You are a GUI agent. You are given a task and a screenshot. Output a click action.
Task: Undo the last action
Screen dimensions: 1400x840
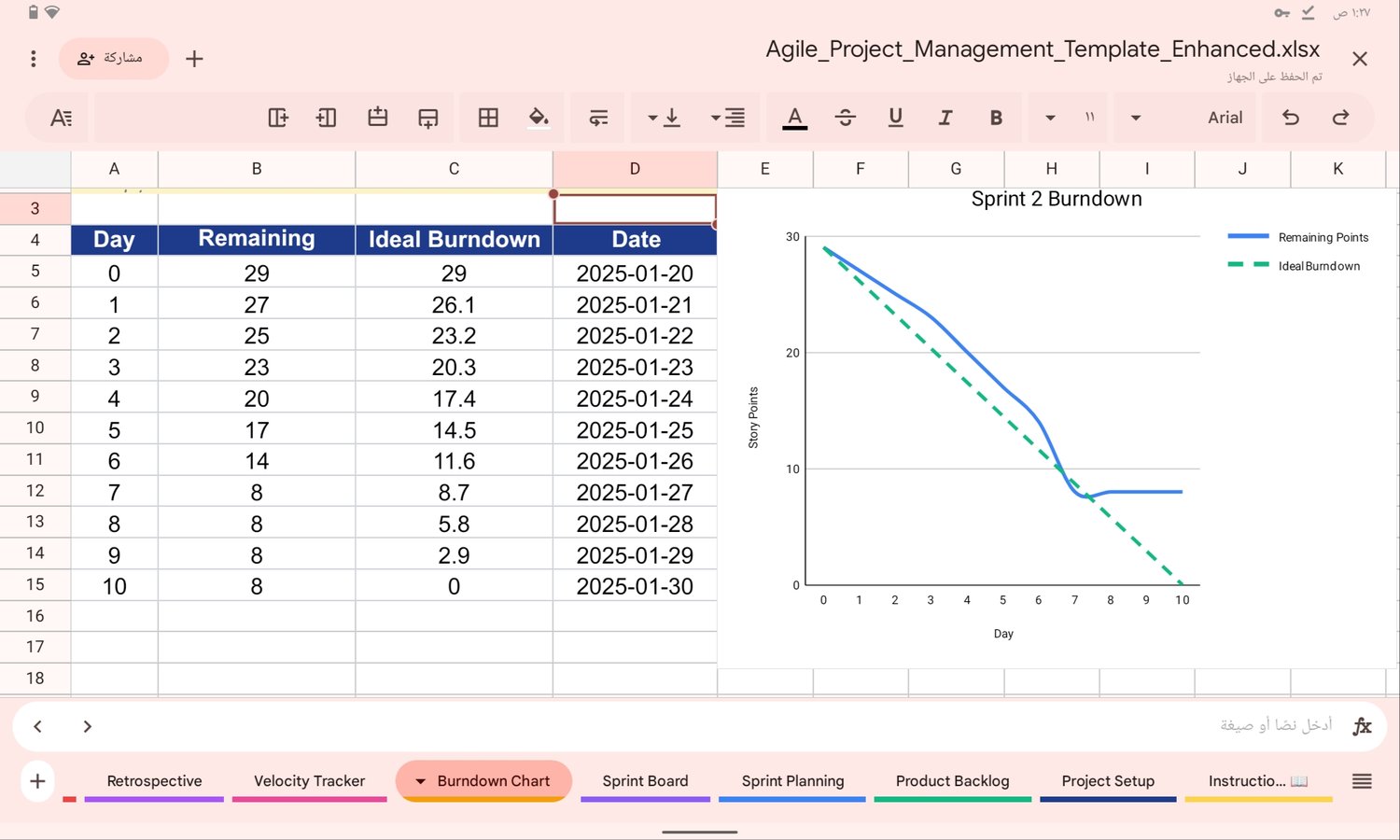(1291, 118)
